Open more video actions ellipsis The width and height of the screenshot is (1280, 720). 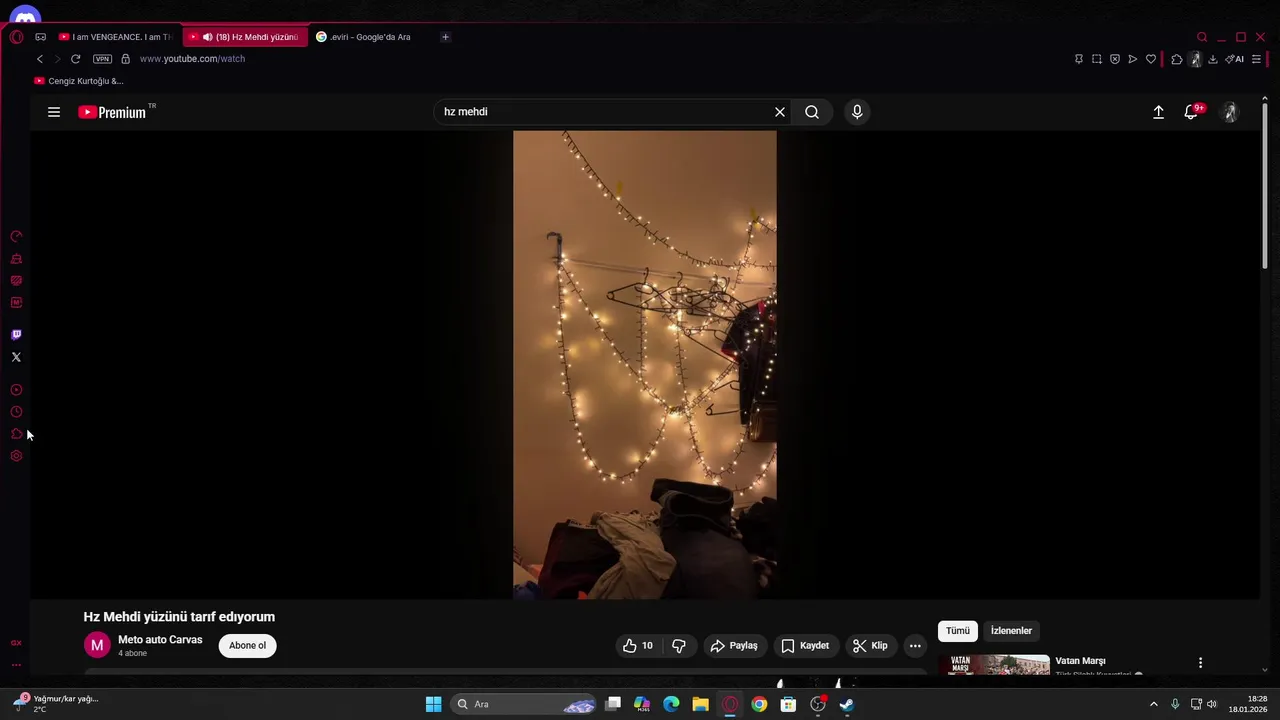click(915, 646)
